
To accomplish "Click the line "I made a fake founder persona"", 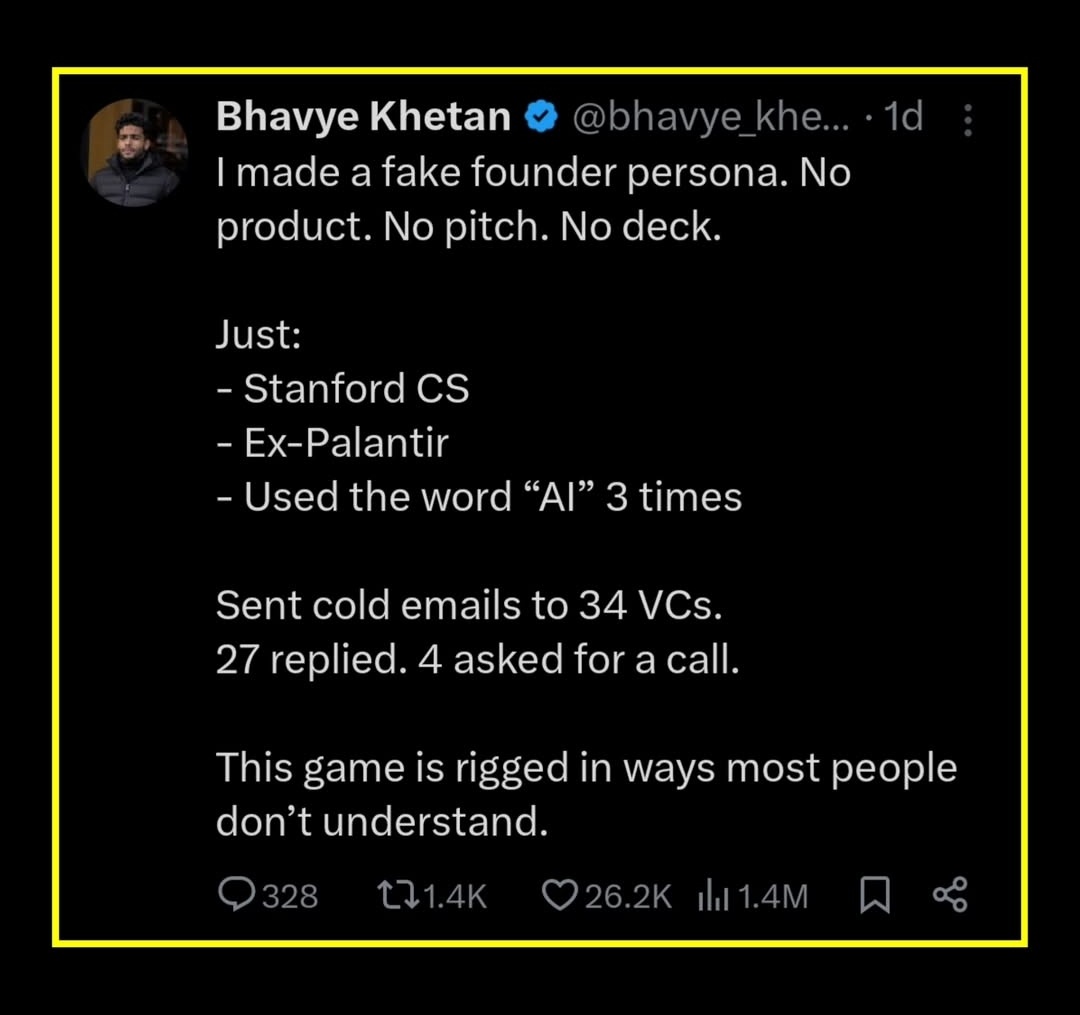I will tap(533, 174).
